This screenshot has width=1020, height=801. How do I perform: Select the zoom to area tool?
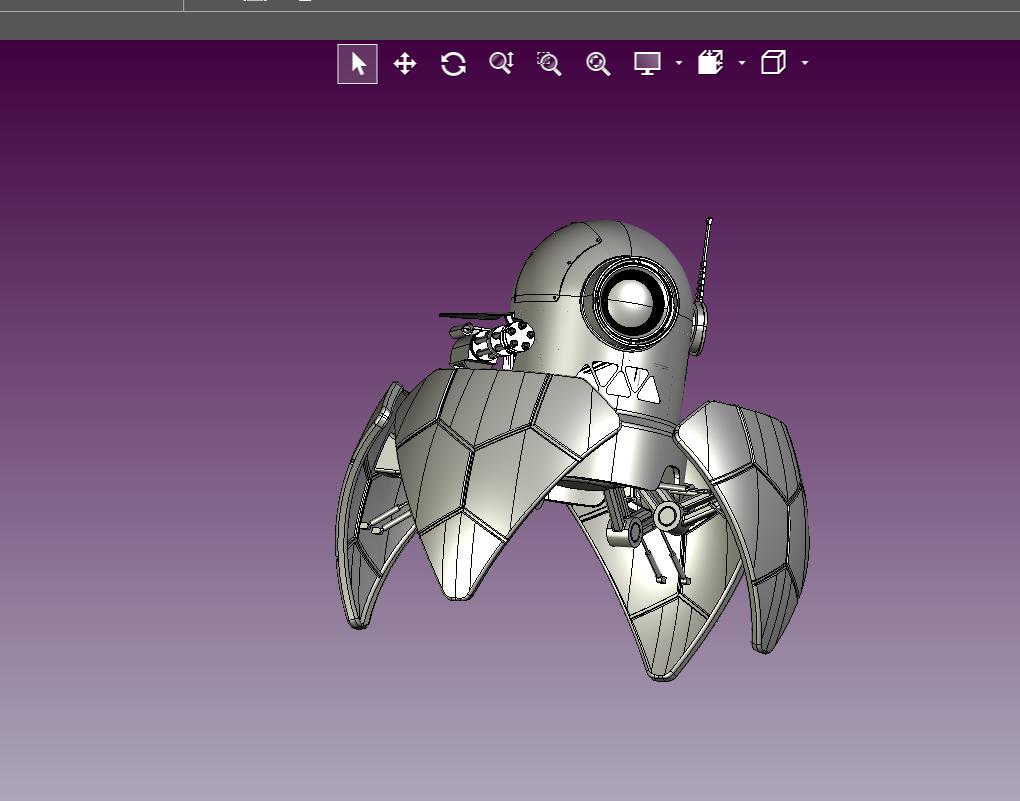(x=550, y=64)
